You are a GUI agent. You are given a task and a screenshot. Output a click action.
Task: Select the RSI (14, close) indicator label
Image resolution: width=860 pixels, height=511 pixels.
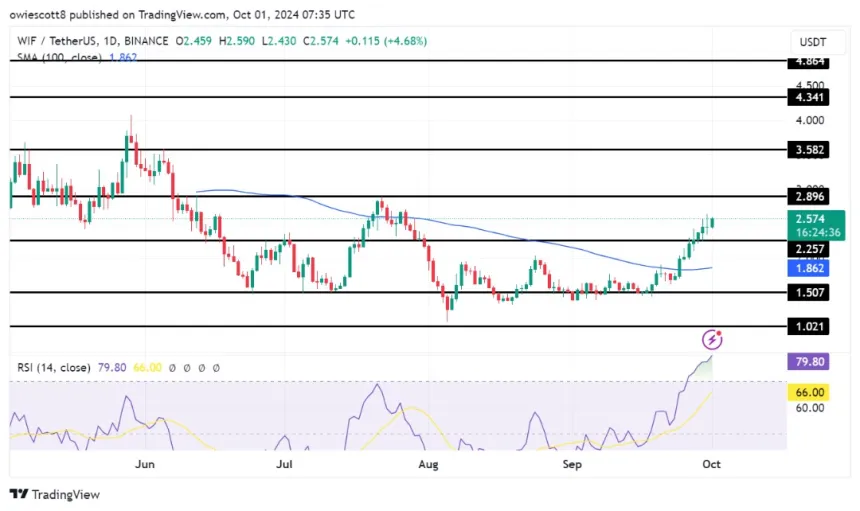[52, 368]
